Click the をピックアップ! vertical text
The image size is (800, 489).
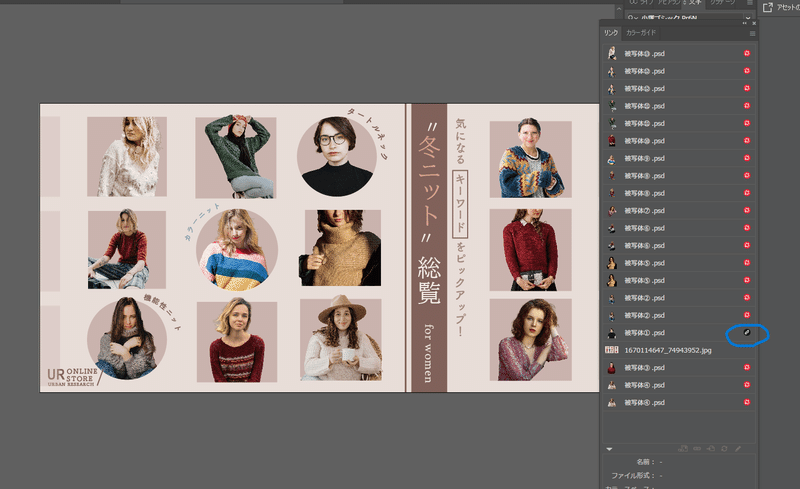(x=460, y=289)
